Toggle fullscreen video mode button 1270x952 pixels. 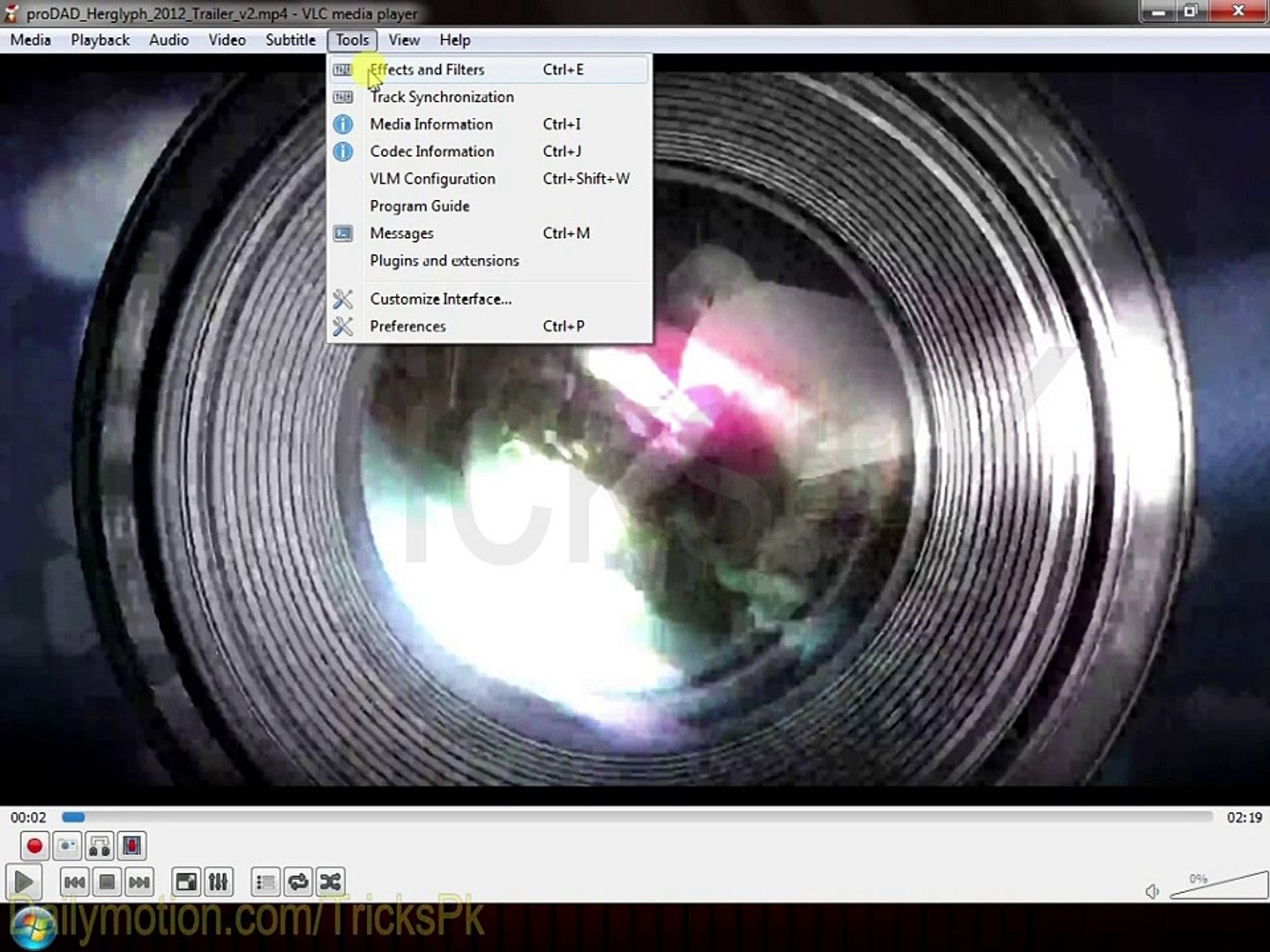186,881
